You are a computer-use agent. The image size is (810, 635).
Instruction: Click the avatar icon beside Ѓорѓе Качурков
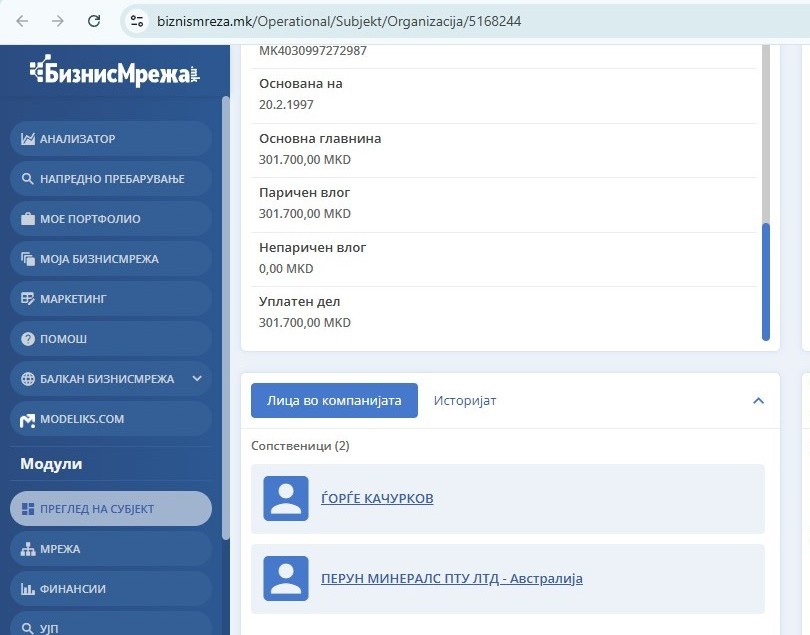285,498
